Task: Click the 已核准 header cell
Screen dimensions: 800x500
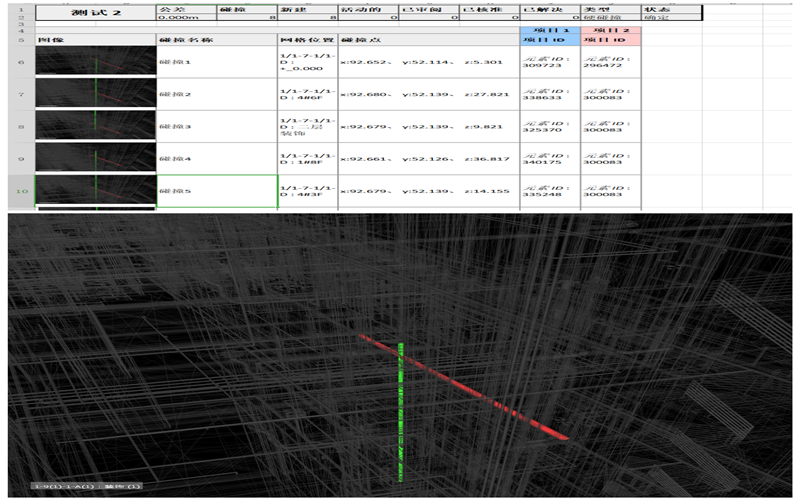Action: tap(490, 9)
